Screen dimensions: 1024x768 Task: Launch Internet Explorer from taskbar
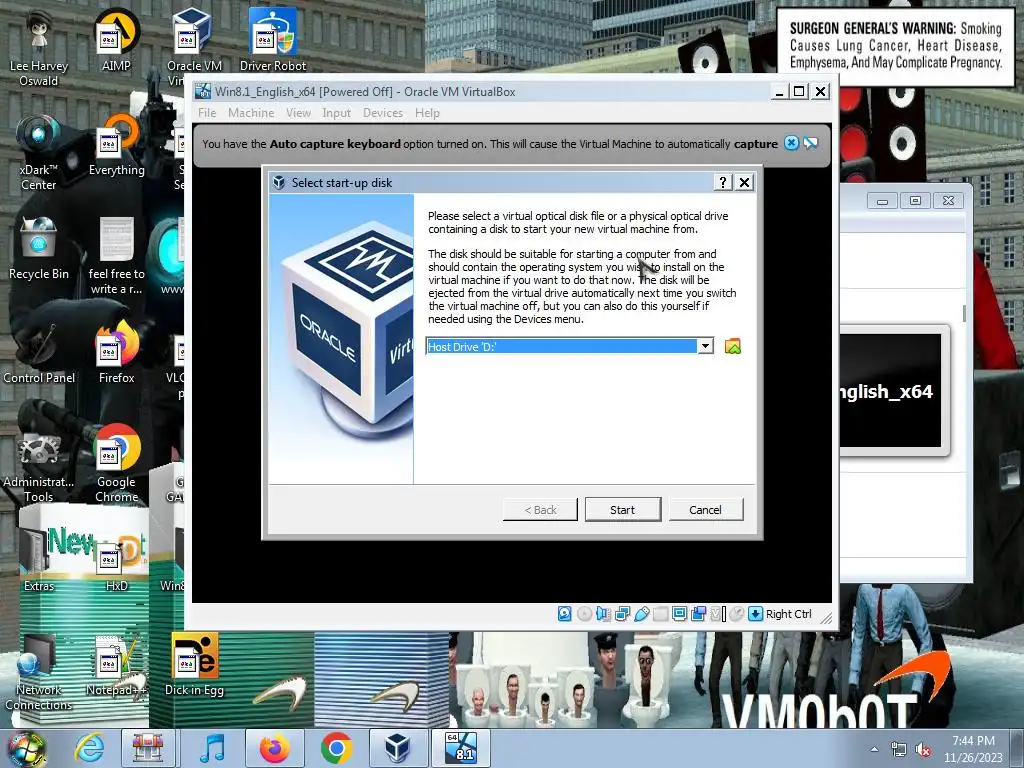click(x=89, y=748)
